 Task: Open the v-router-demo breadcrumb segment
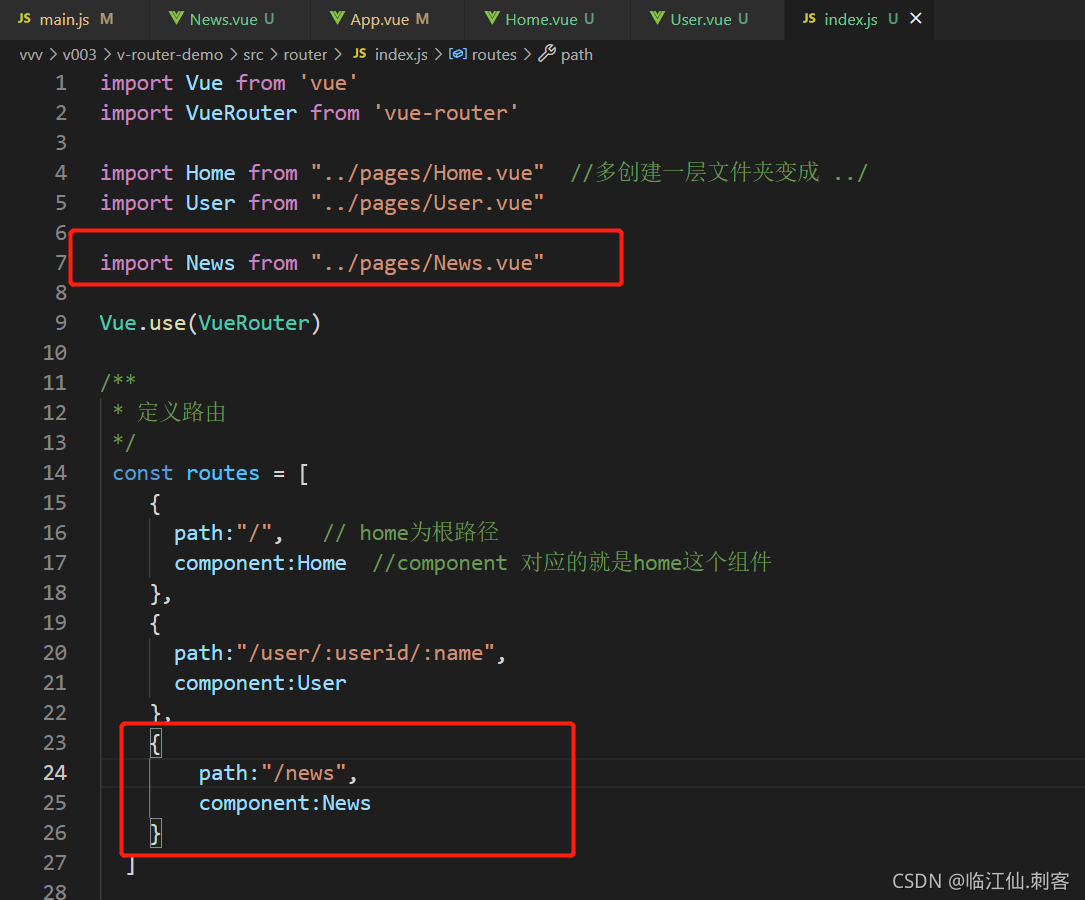point(170,55)
